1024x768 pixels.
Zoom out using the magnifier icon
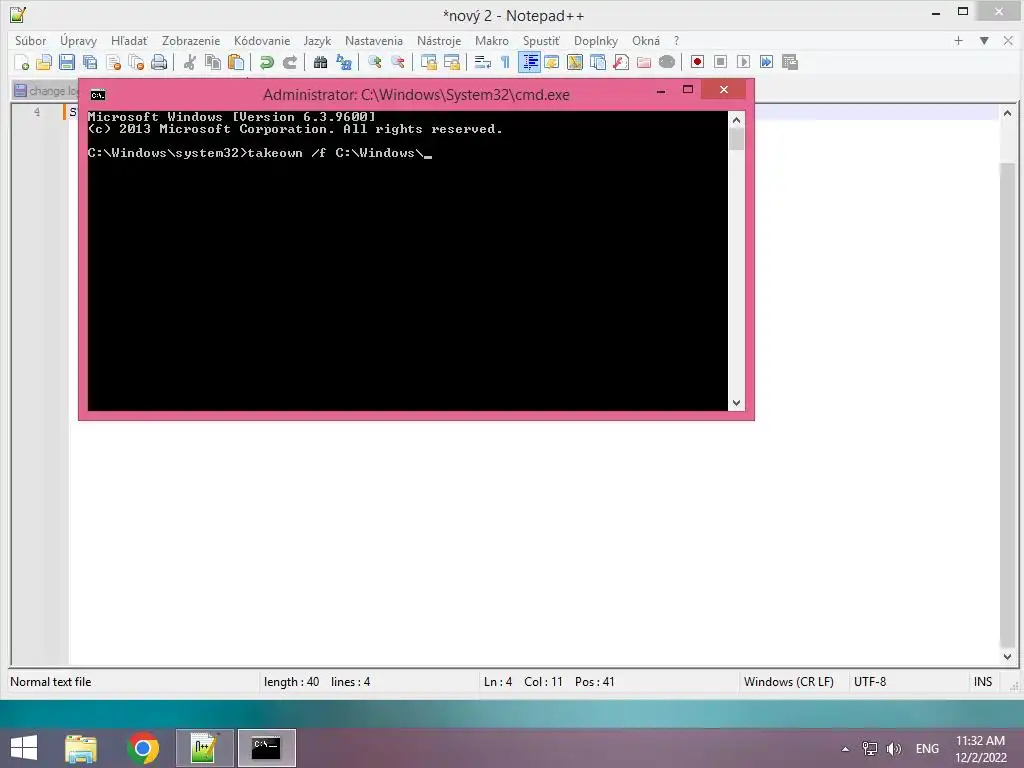point(398,62)
